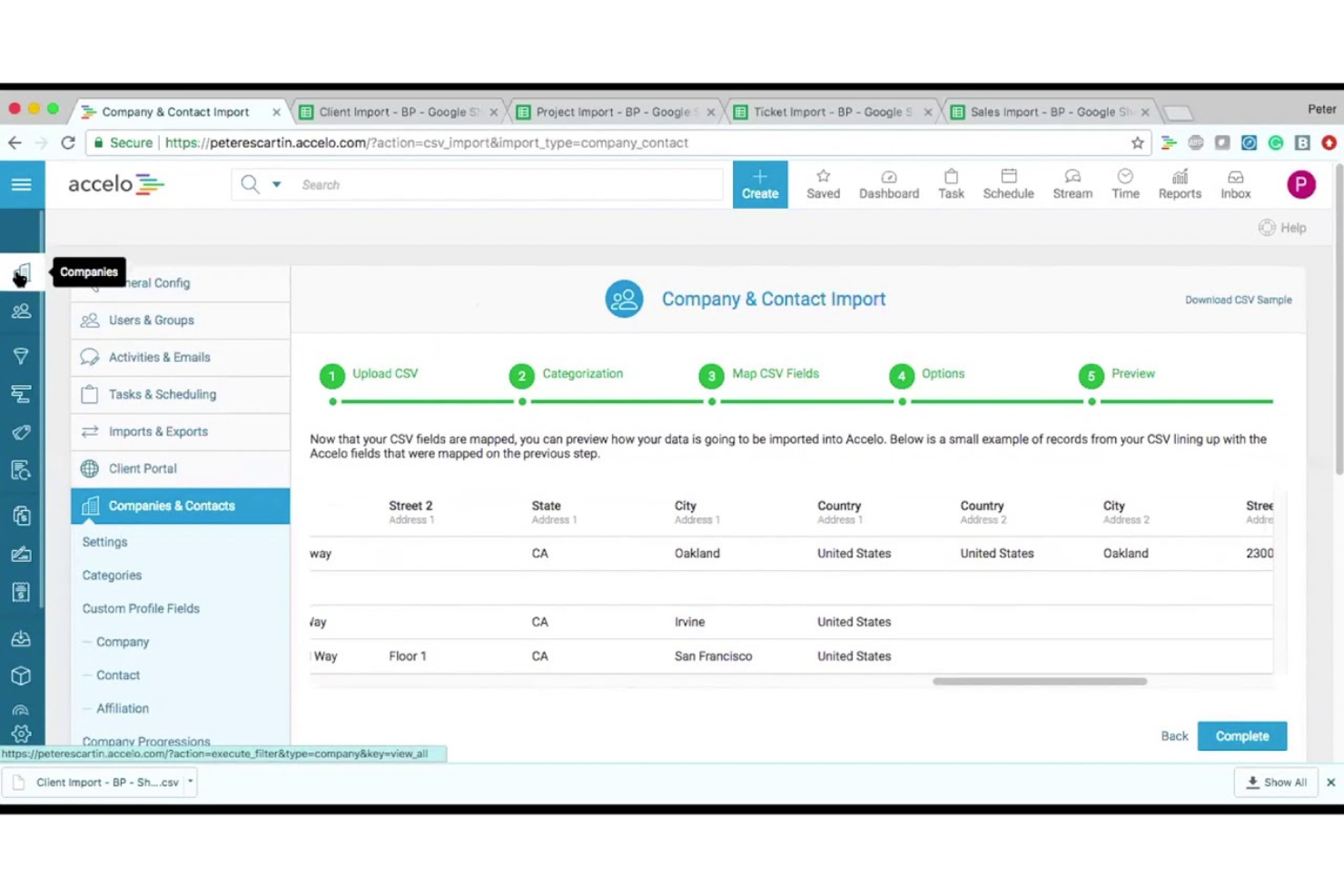Open Custom Profile Fields
The image size is (1344, 896).
(x=141, y=609)
